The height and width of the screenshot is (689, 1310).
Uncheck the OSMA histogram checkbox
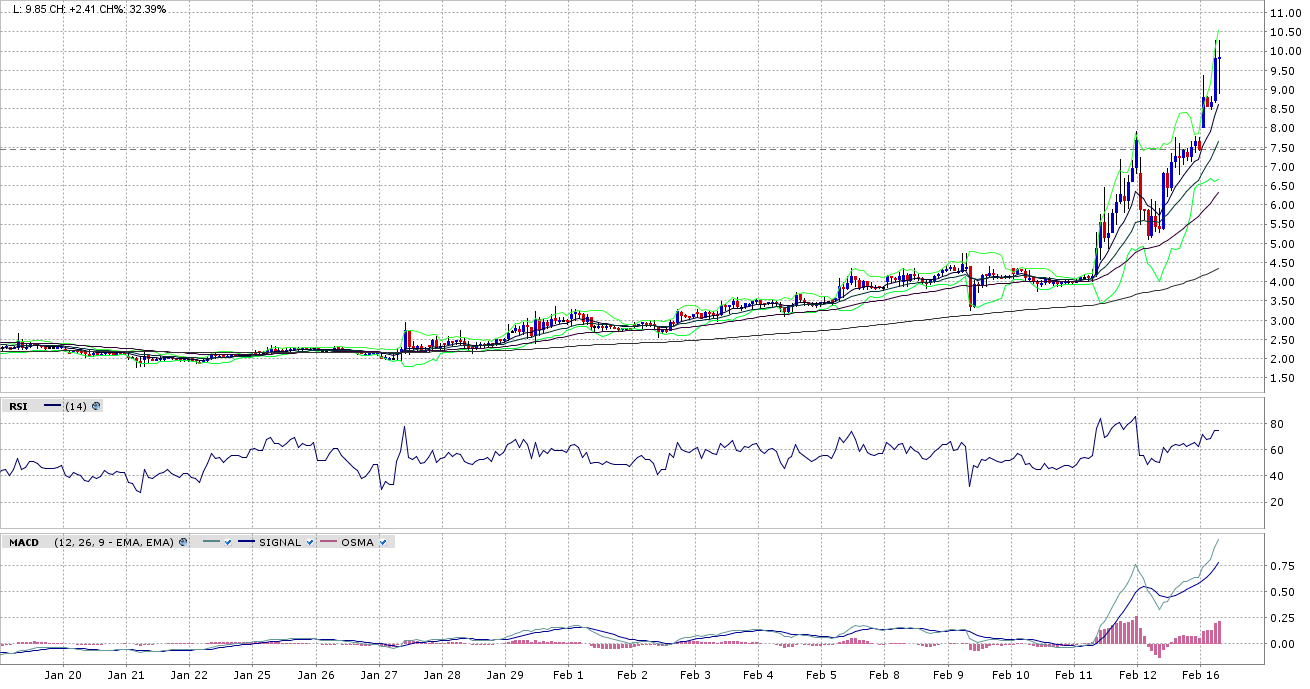[383, 542]
